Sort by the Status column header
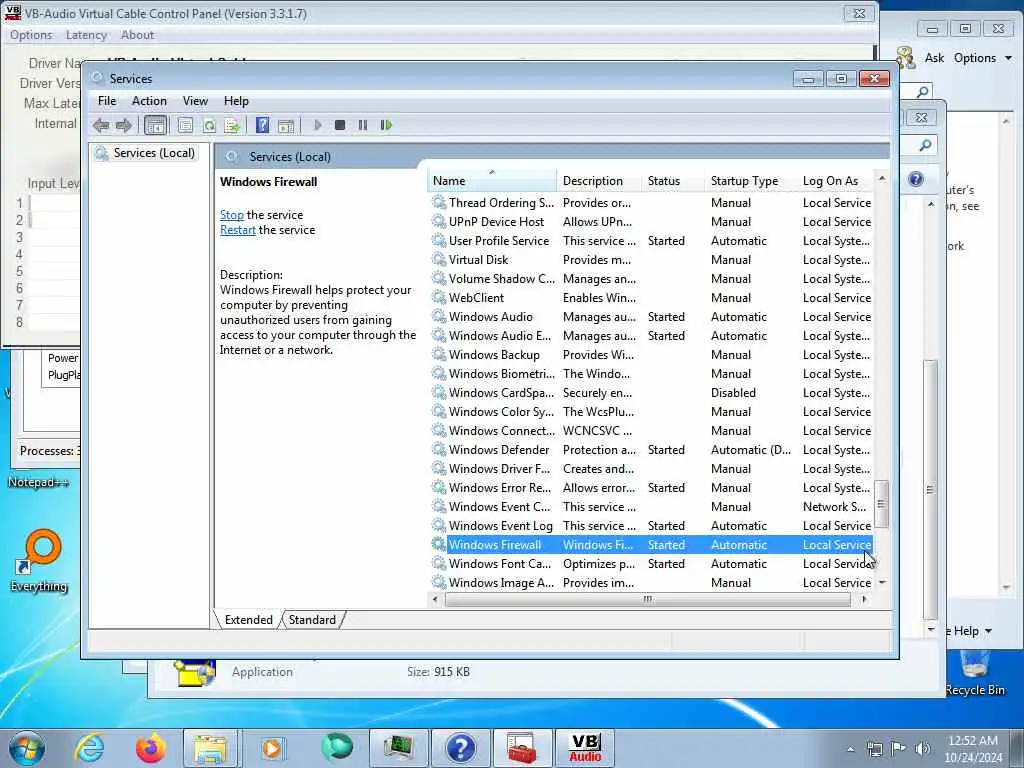Image resolution: width=1024 pixels, height=768 pixels. (673, 181)
